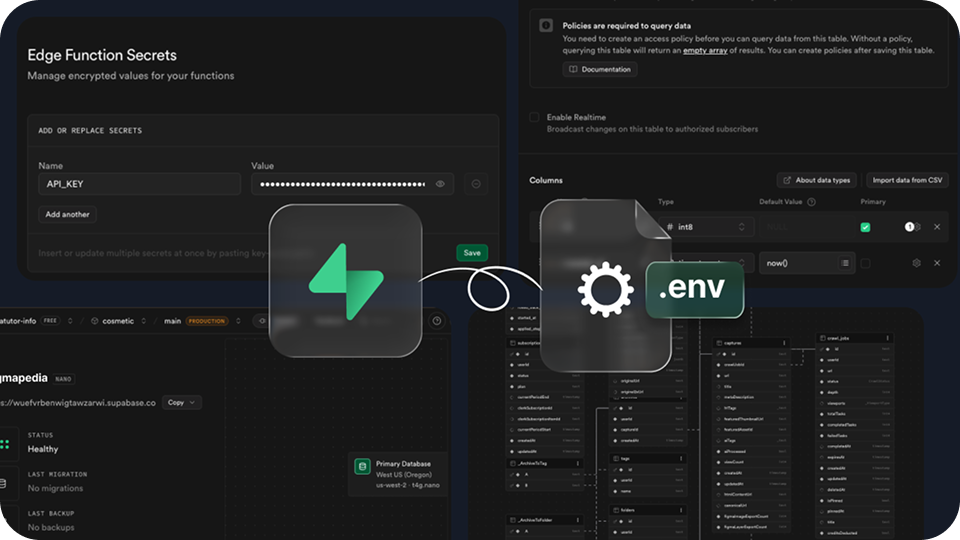Expand the main PRODUCTION branch switcher

click(238, 321)
